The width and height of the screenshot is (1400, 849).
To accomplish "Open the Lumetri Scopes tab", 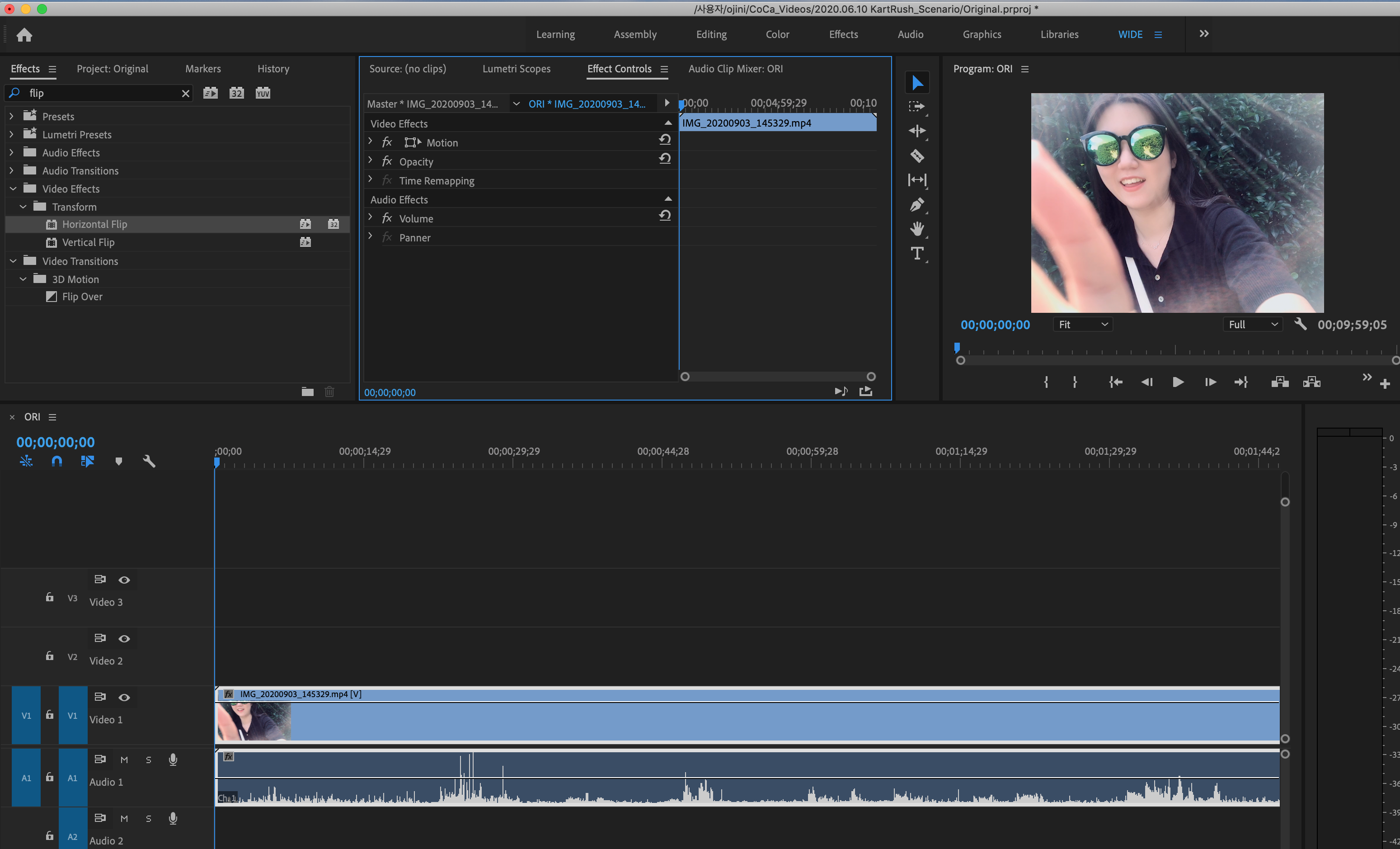I will pyautogui.click(x=516, y=69).
